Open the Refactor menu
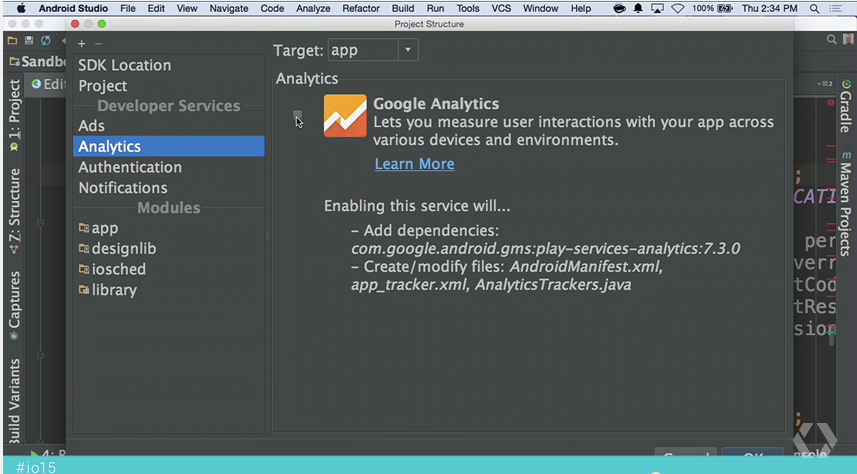This screenshot has width=857, height=474. pos(361,8)
